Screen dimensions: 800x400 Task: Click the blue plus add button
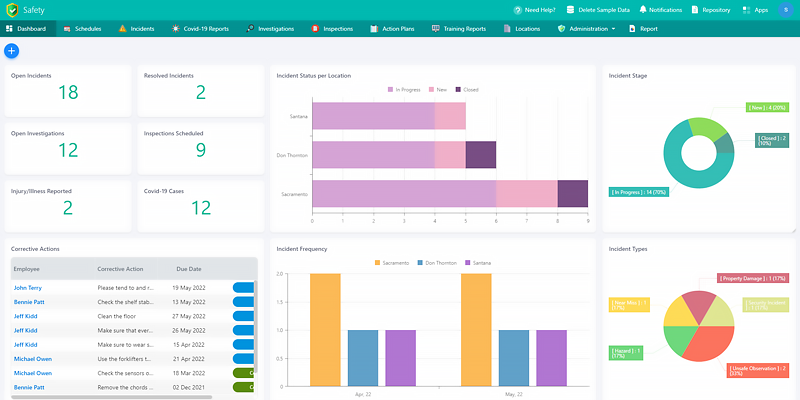tap(12, 50)
